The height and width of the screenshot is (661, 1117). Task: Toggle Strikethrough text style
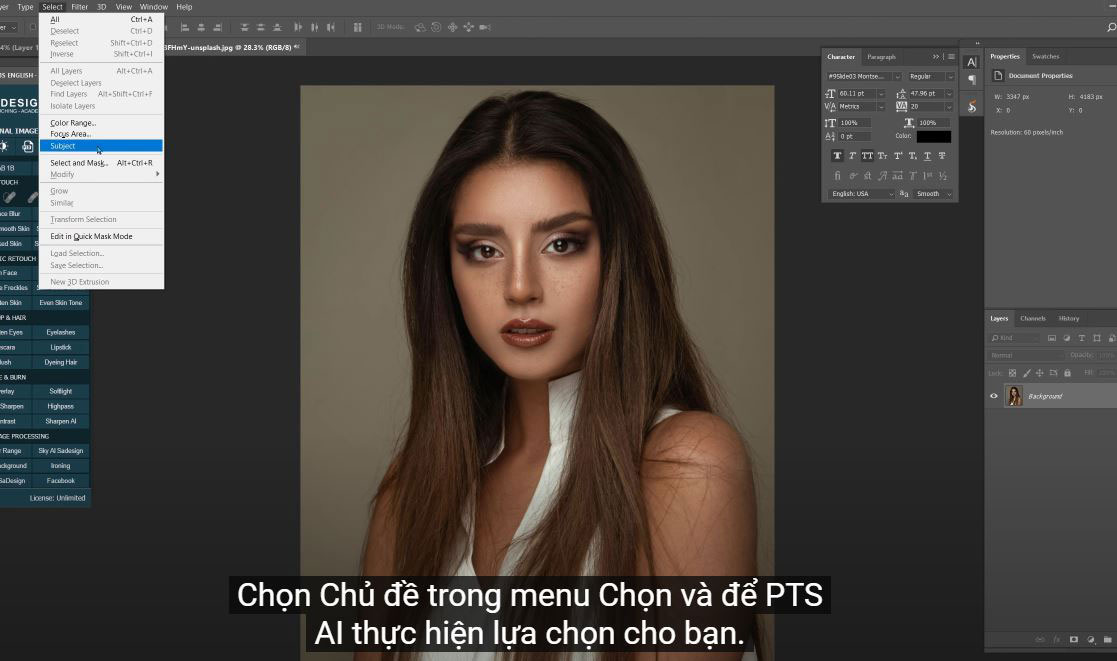click(x=942, y=156)
